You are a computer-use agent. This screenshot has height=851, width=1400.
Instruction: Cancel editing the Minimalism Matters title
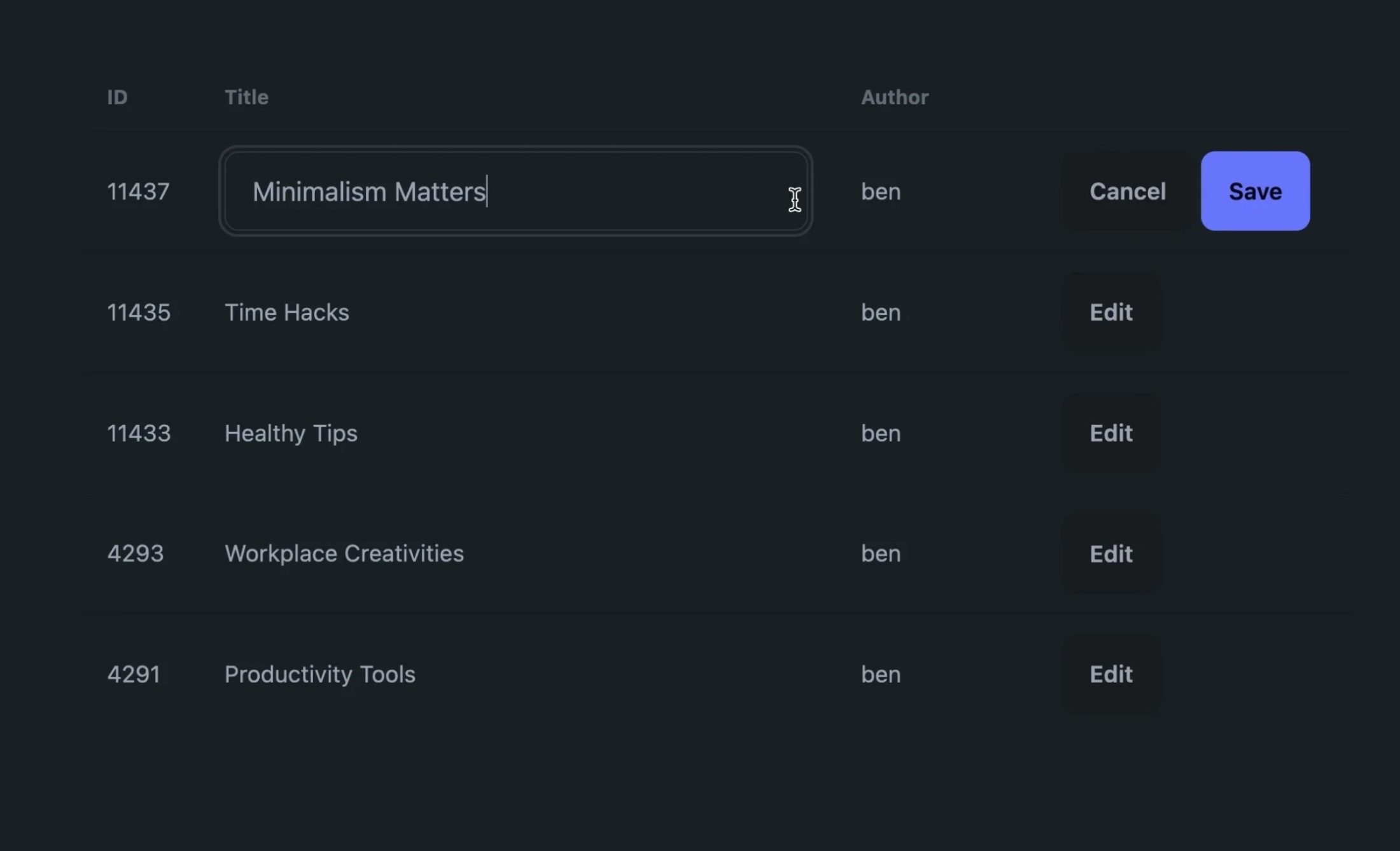point(1127,191)
